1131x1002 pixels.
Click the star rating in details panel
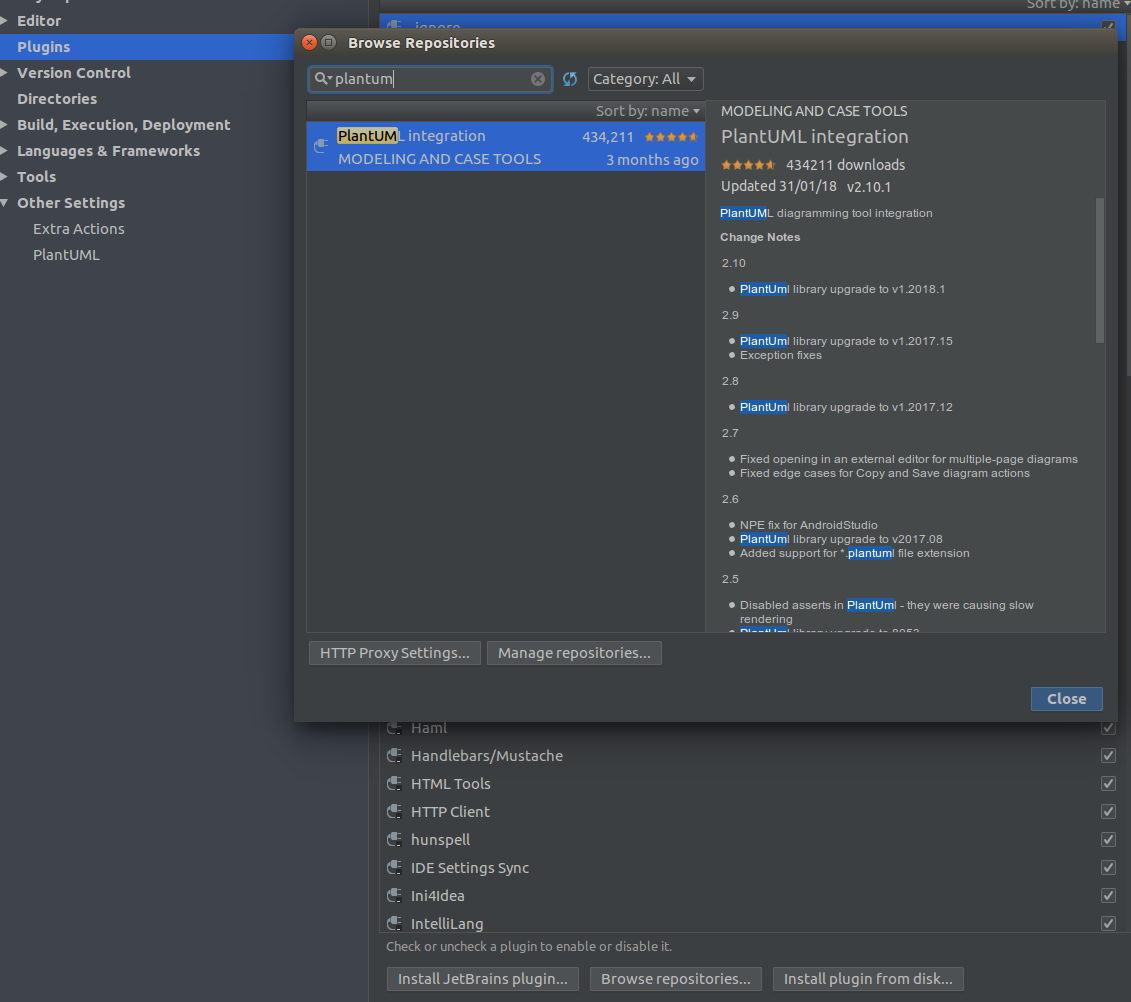[x=748, y=164]
